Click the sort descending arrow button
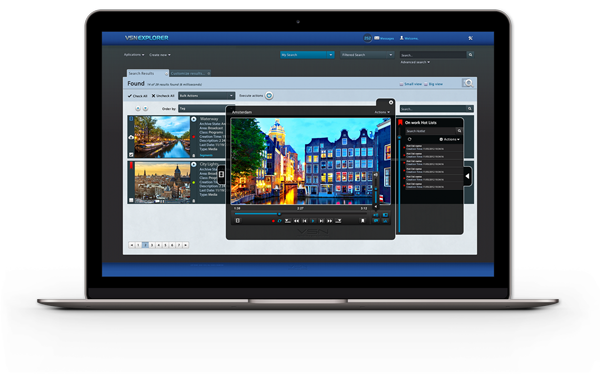Screen dimensions: 600x381 (x=145, y=109)
